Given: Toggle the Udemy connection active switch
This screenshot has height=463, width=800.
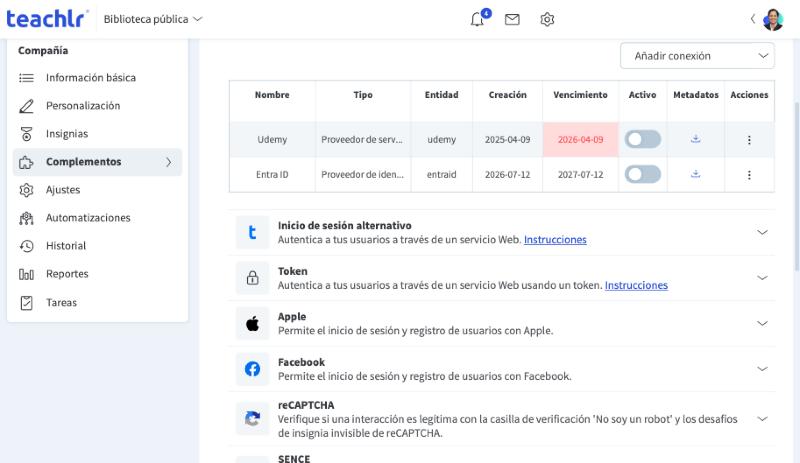Looking at the screenshot, I should click(x=642, y=139).
